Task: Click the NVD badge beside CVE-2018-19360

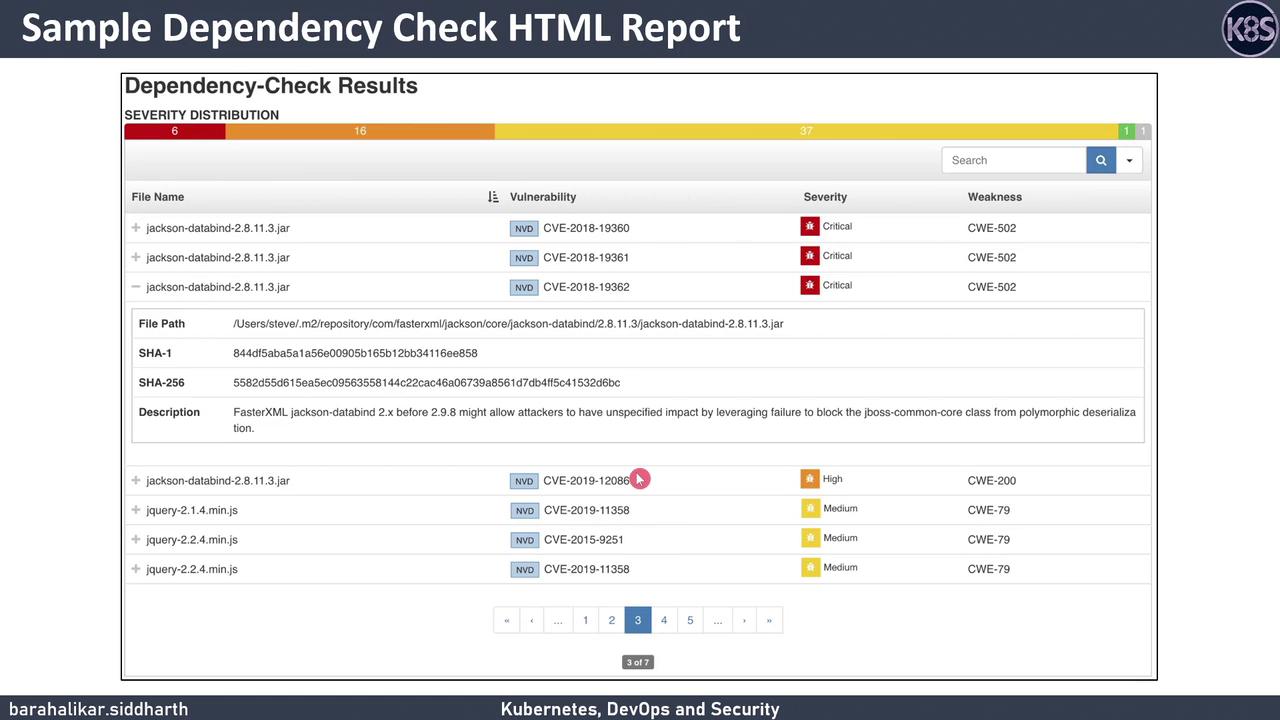Action: point(524,229)
